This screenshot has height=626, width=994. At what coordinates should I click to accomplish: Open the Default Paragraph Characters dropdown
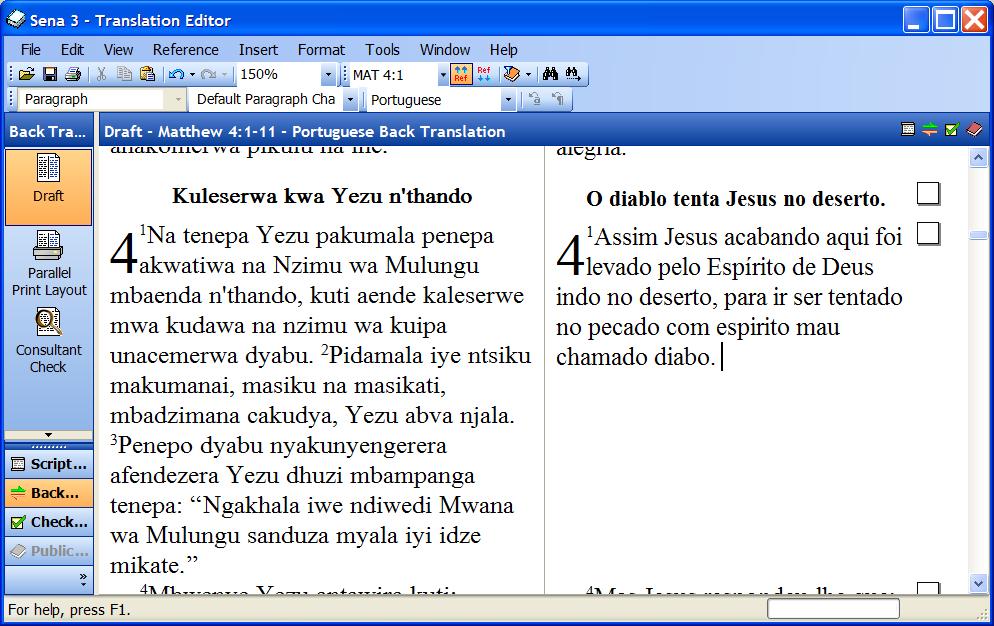(x=350, y=100)
